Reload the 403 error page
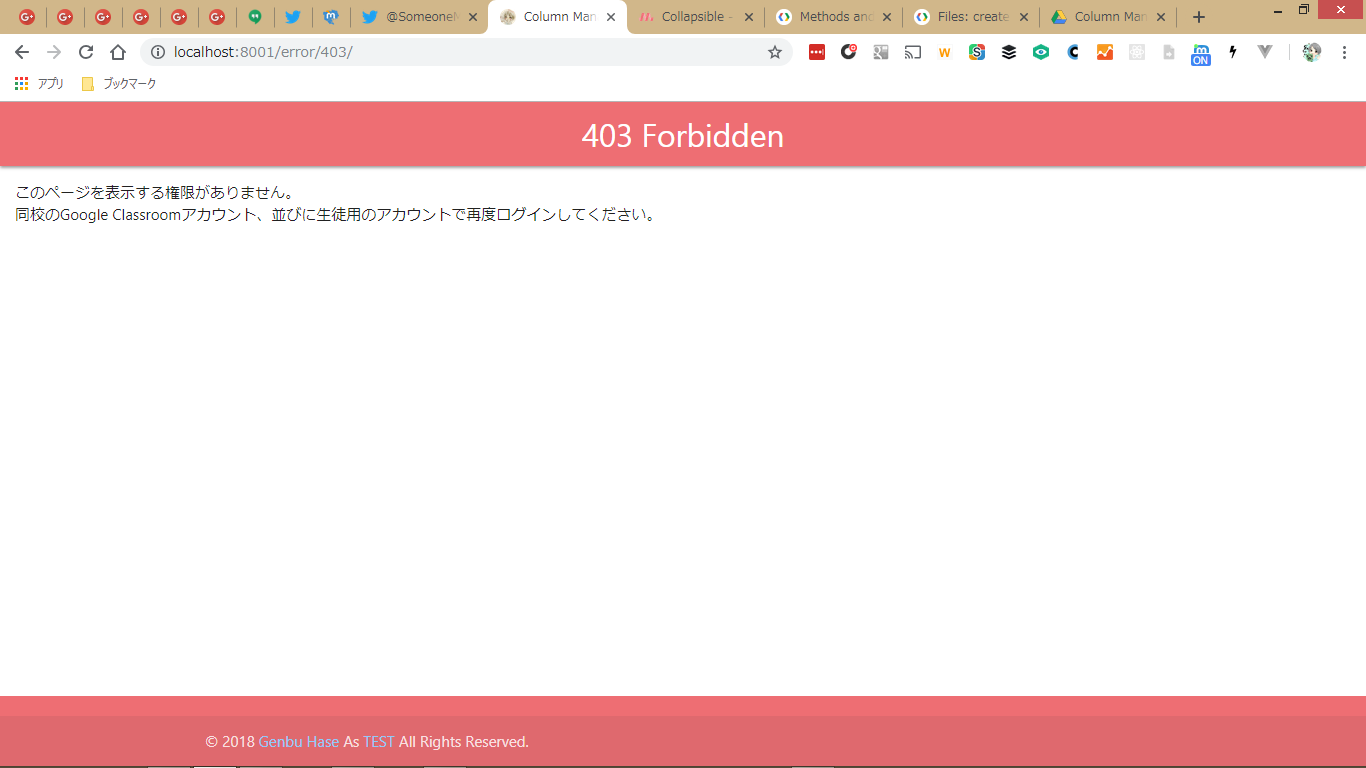 (x=86, y=52)
